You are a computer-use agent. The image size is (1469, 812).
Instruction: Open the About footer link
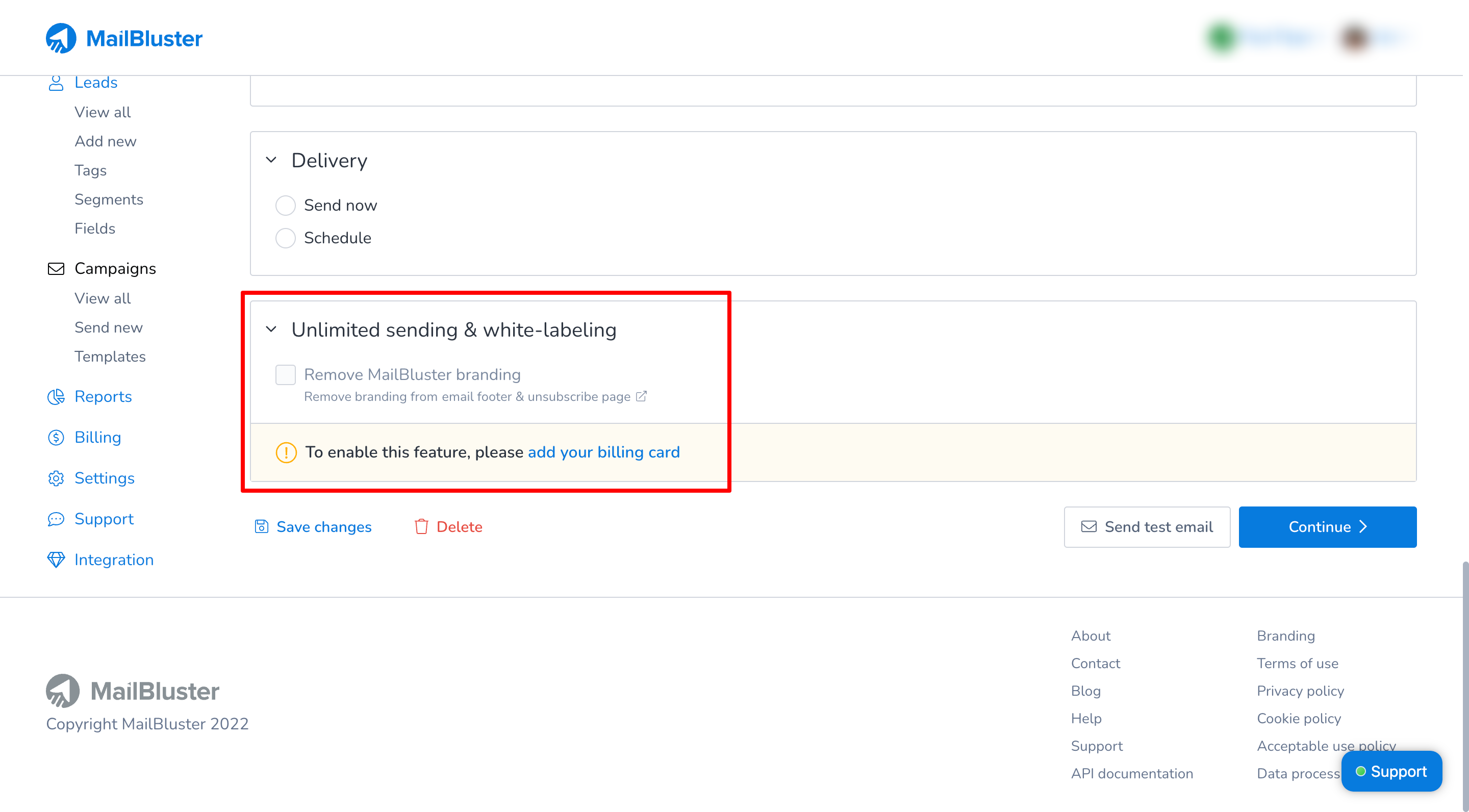[x=1091, y=636]
